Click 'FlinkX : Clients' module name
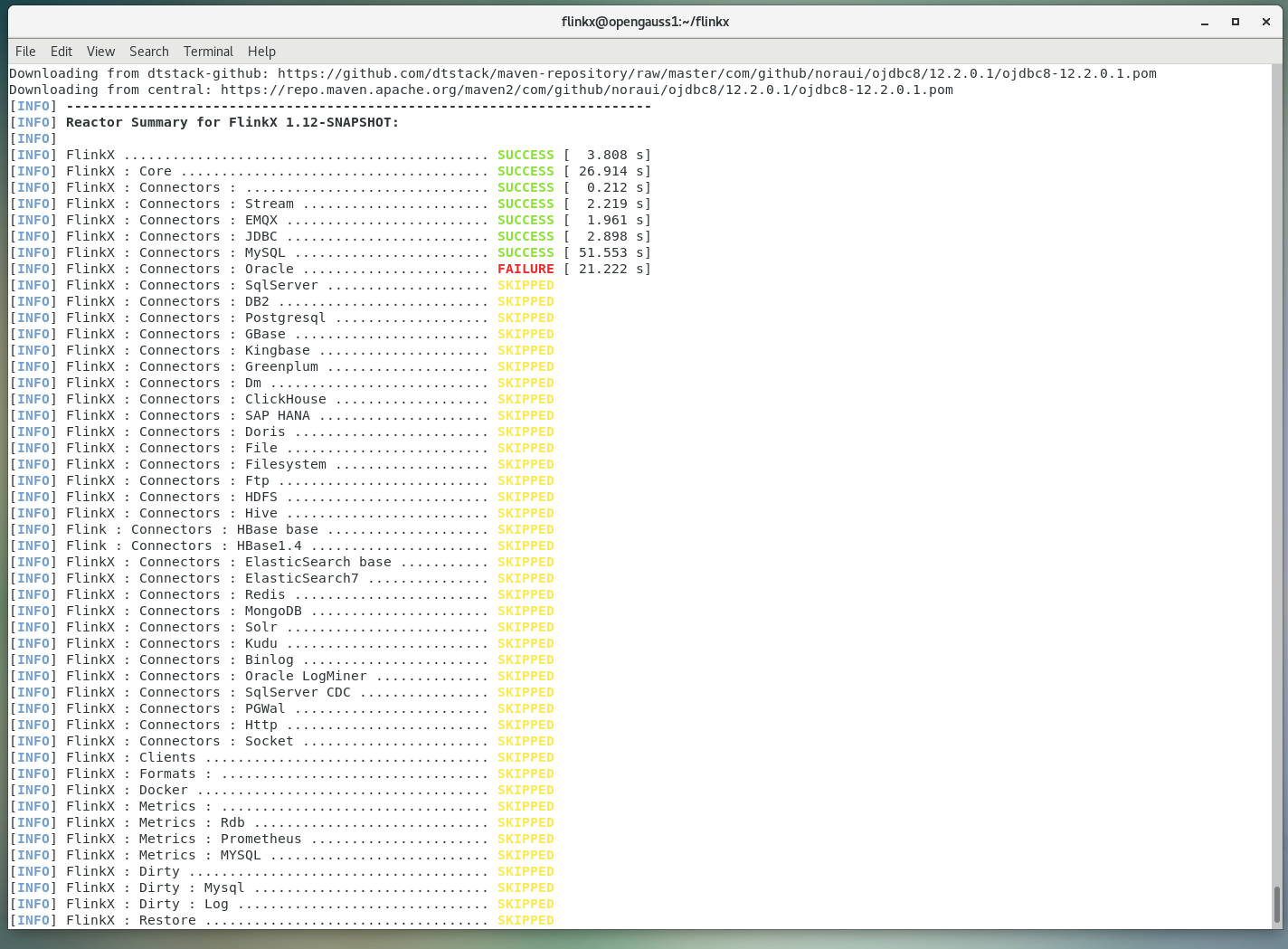Viewport: 1288px width, 949px height. point(131,757)
